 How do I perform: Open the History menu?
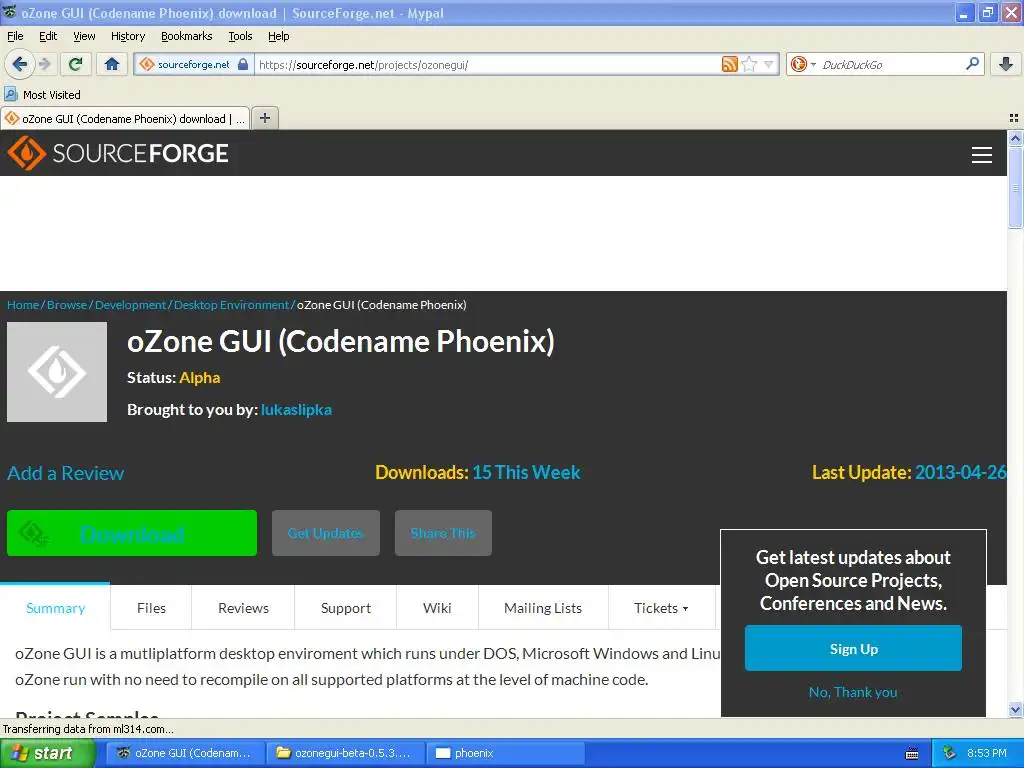click(x=127, y=36)
